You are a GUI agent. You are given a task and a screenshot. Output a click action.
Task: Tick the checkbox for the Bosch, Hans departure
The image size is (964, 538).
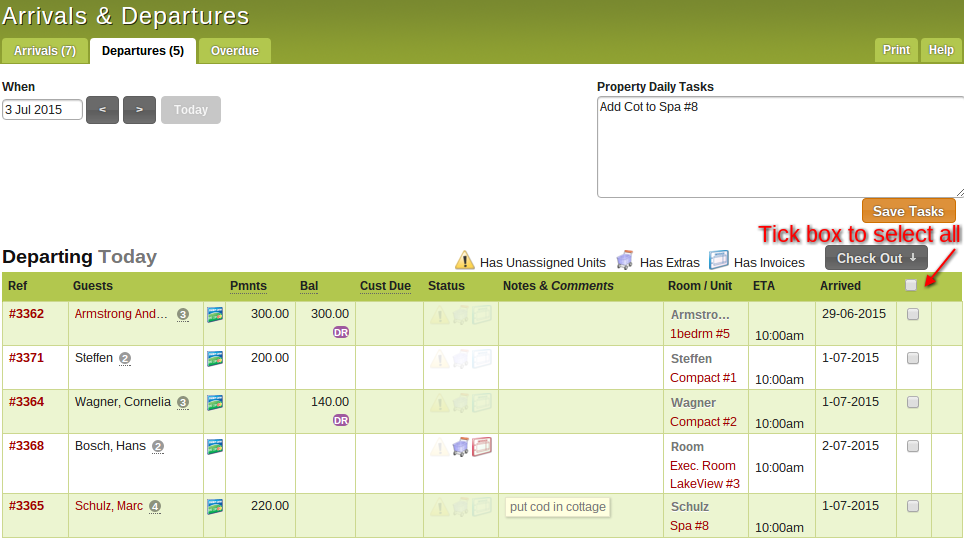click(912, 446)
